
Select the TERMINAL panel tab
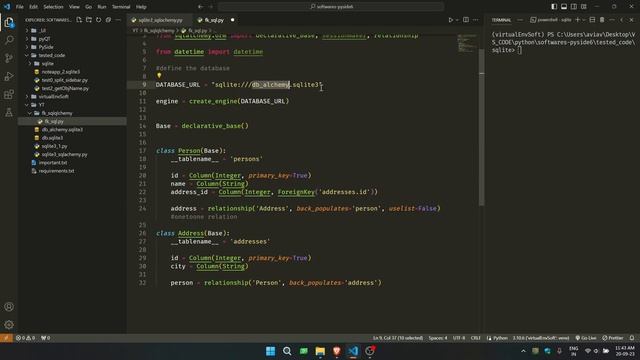[501, 20]
